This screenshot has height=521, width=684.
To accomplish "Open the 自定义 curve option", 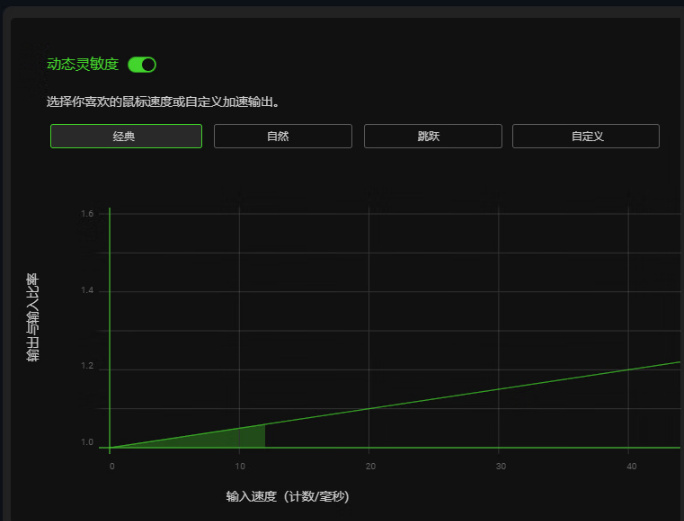I will coord(586,136).
